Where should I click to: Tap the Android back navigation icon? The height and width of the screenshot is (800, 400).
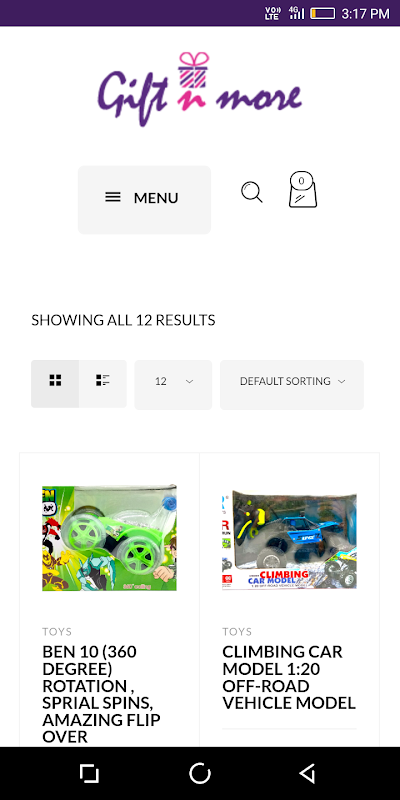[307, 773]
